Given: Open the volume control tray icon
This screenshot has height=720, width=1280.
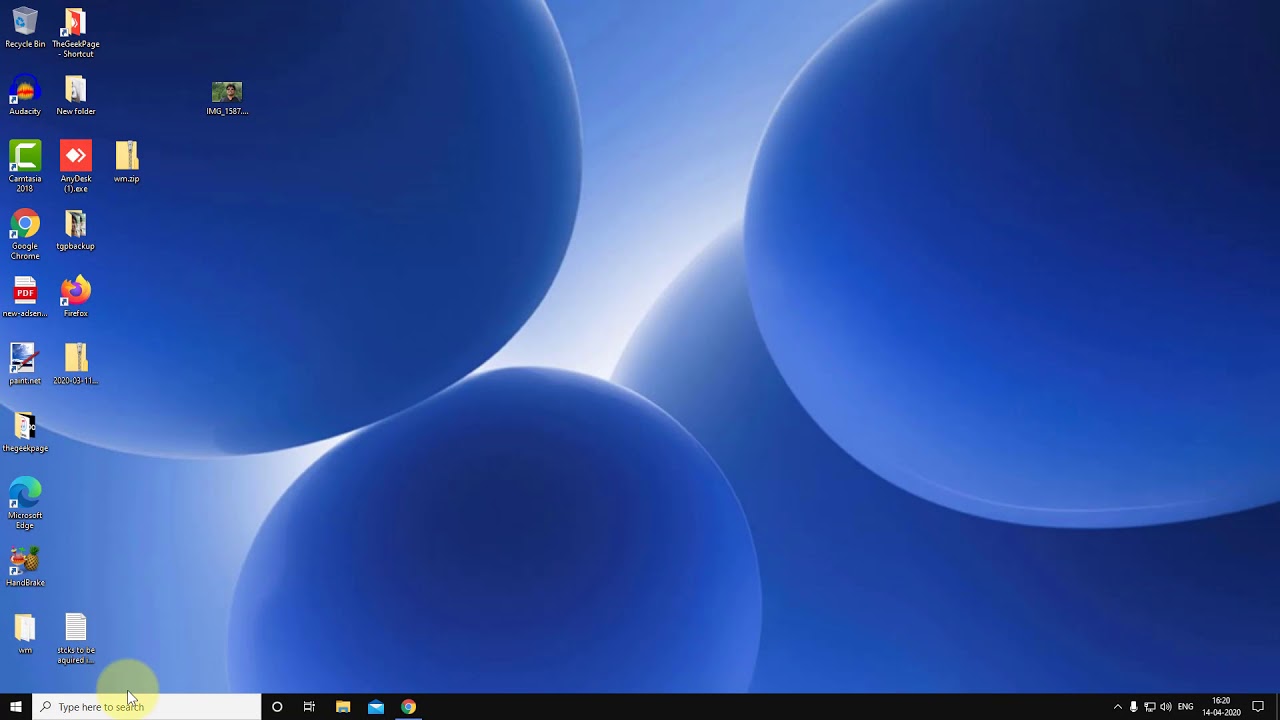Looking at the screenshot, I should coord(1165,707).
